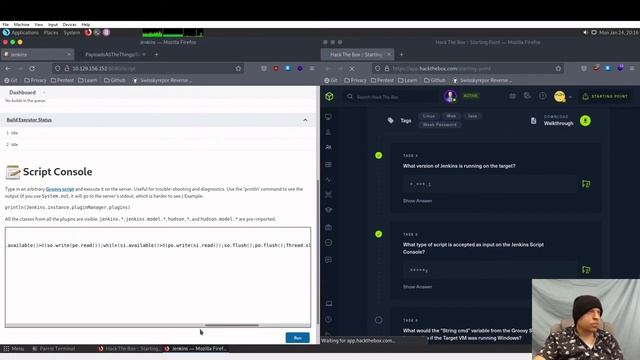Expand the dropdown arrow next to HTB profile avatar
Screen dimensions: 640x360
pos(570,97)
